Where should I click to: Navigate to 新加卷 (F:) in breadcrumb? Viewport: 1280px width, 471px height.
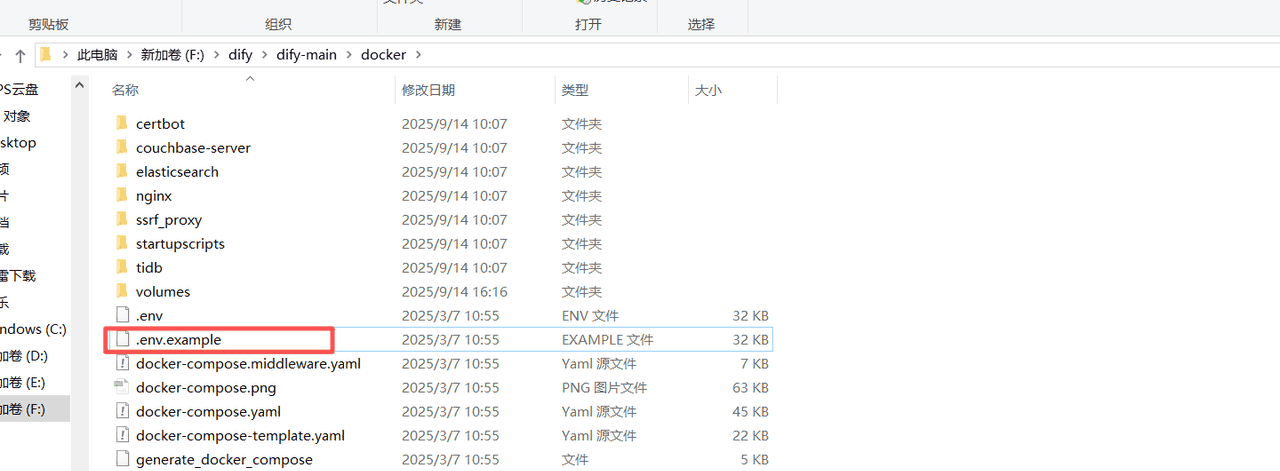coord(172,55)
